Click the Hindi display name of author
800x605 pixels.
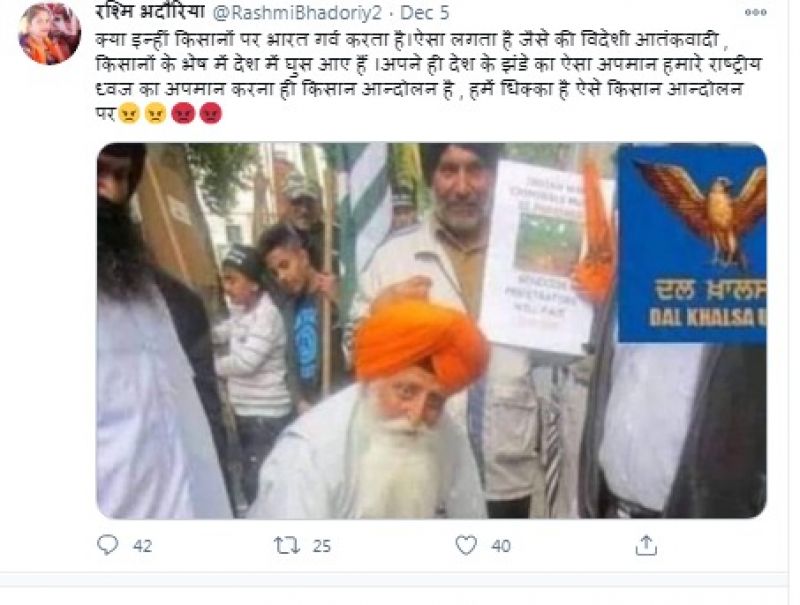click(150, 12)
